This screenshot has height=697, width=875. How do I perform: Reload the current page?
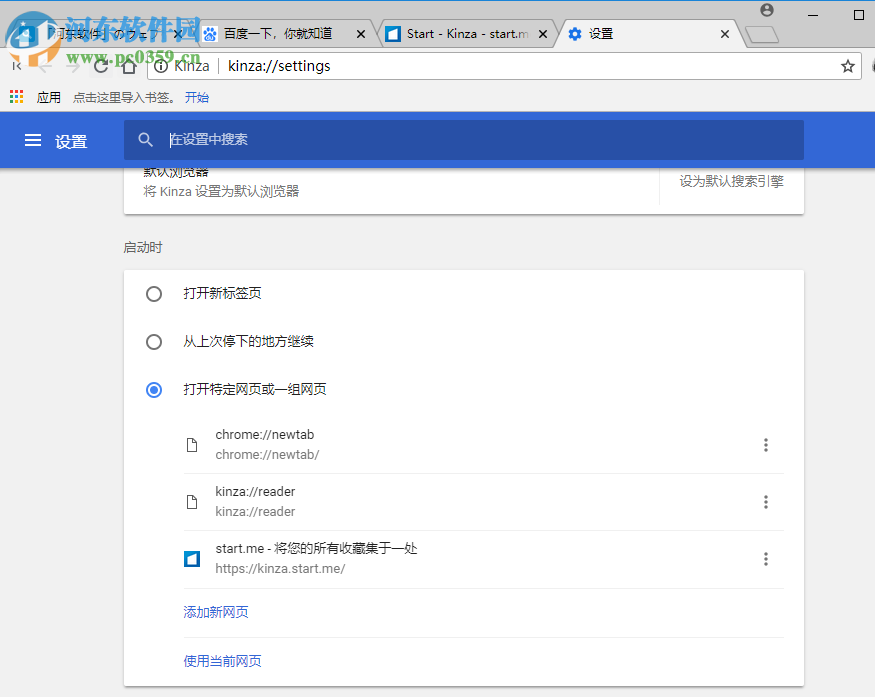click(100, 66)
